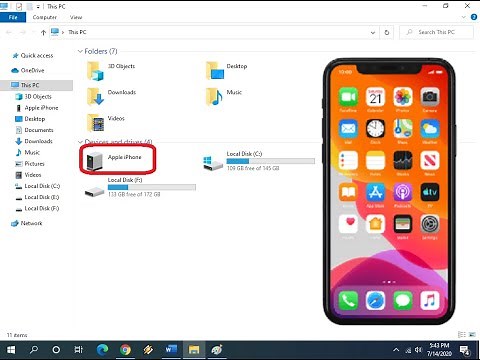Open the Desktop folder in the Folders section
This screenshot has height=360, width=480.
(227, 70)
